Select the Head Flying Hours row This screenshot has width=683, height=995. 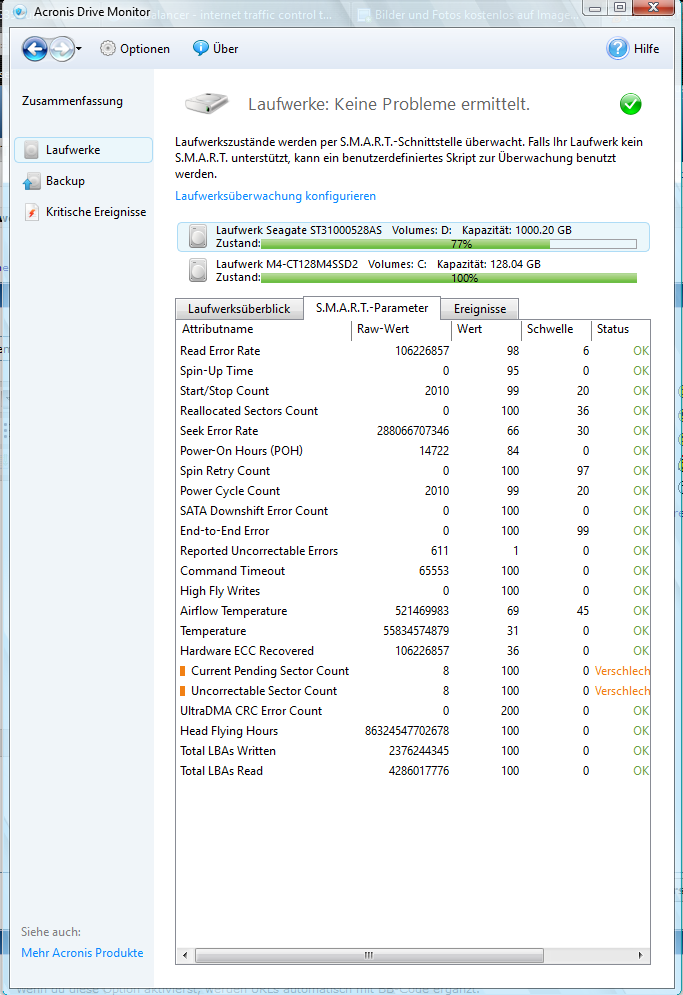coord(413,730)
